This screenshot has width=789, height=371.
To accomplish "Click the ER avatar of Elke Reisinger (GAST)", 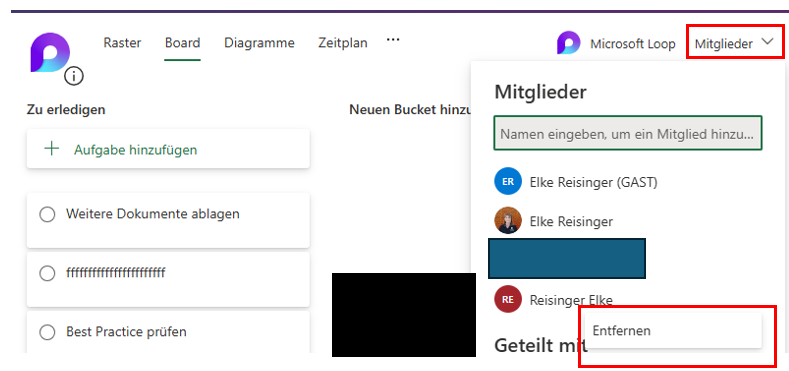I will pos(508,182).
